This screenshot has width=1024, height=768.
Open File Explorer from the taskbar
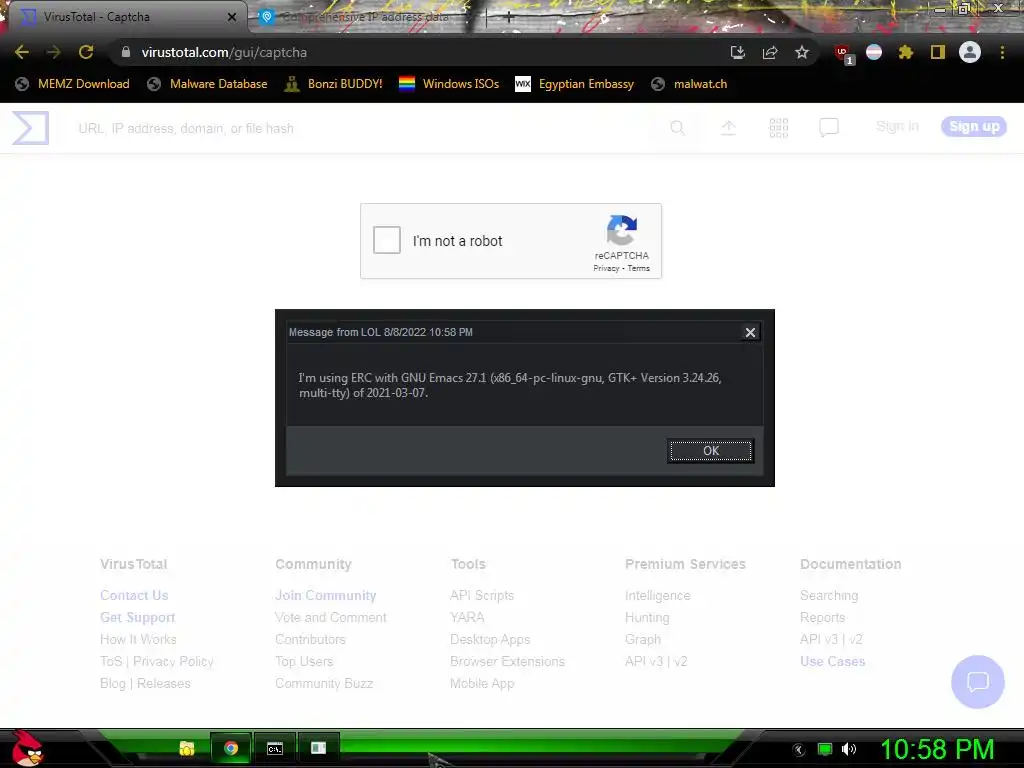(x=187, y=748)
